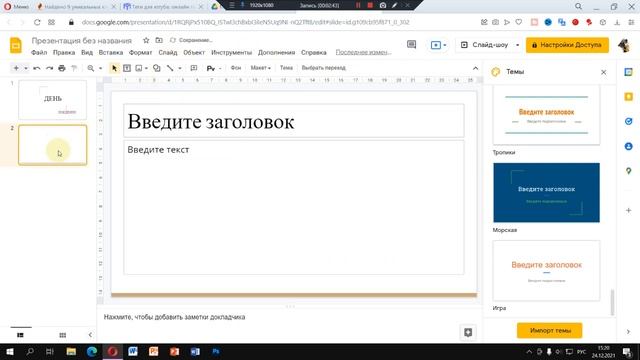Click Введите заголовок title placeholder

[294, 121]
